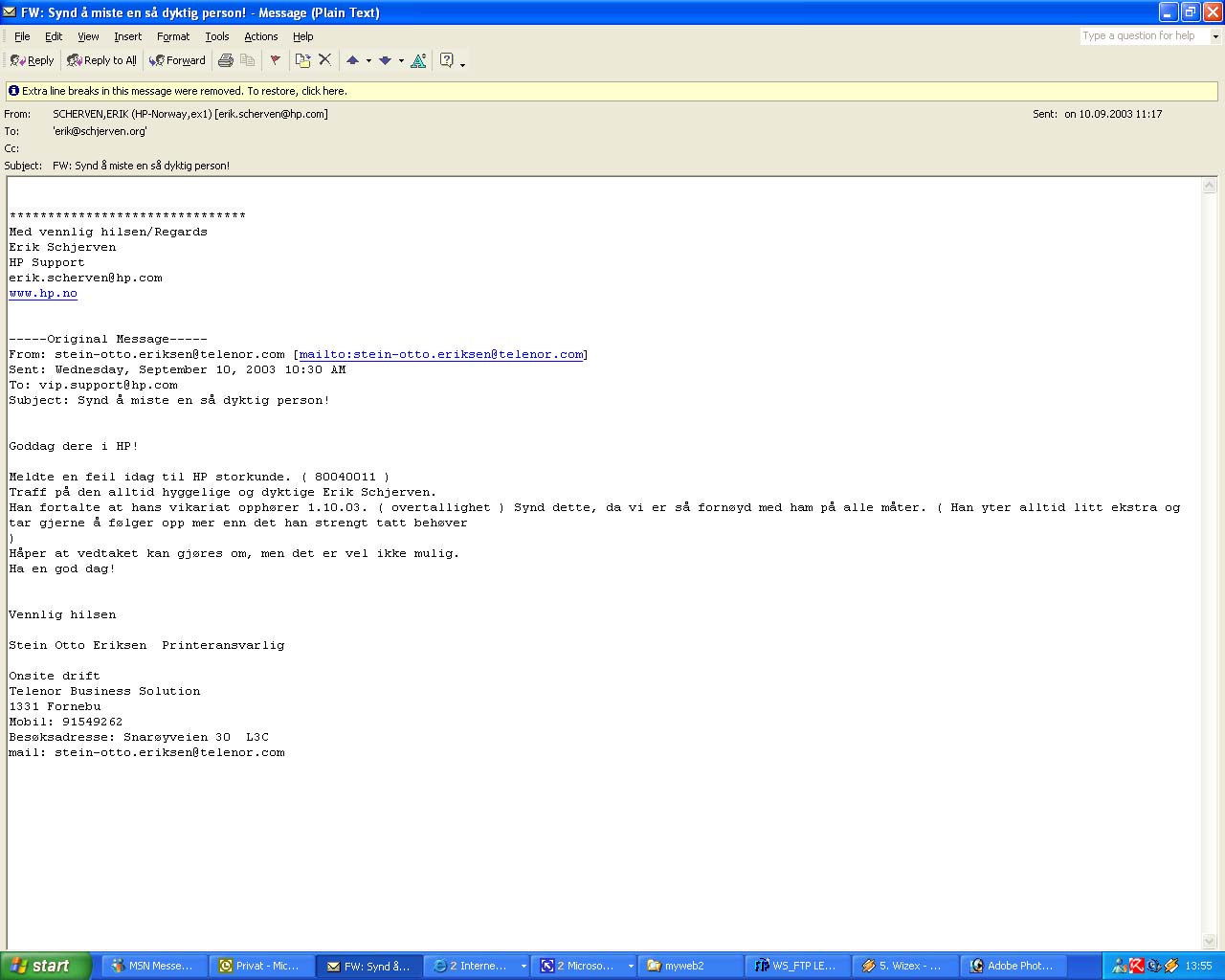Screen dimensions: 1225x980
Task: Click the Copy icon in toolbar
Action: [248, 60]
